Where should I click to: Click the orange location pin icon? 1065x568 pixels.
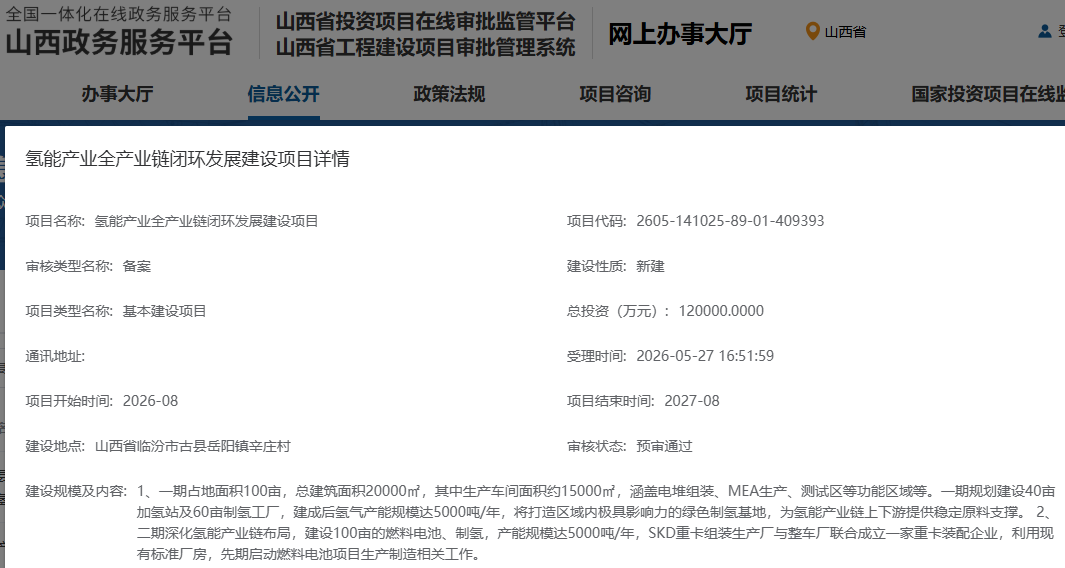click(812, 31)
